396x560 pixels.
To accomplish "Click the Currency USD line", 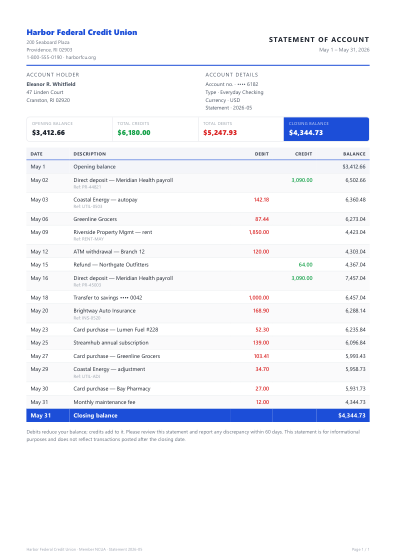I will pos(222,100).
